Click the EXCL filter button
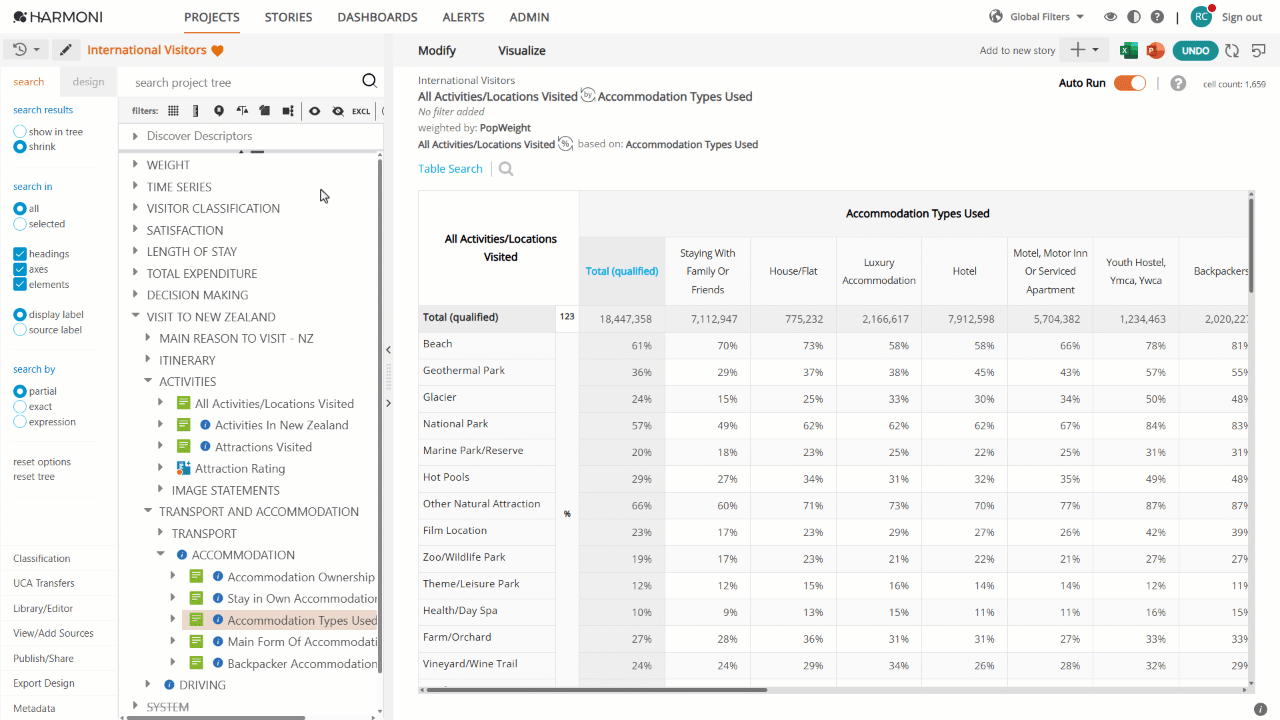The width and height of the screenshot is (1280, 720). click(x=361, y=111)
